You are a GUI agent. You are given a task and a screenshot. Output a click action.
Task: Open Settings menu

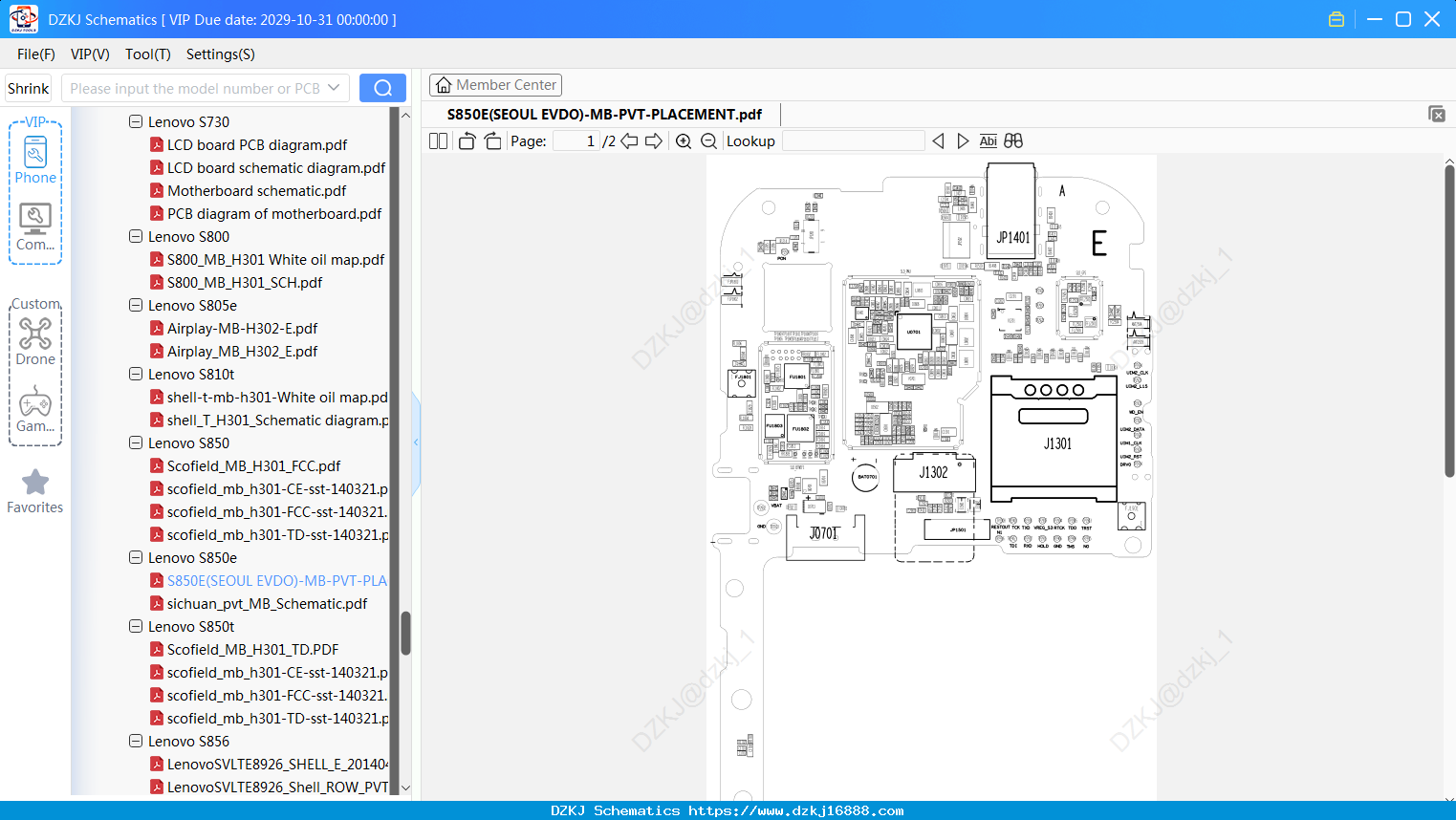[221, 54]
